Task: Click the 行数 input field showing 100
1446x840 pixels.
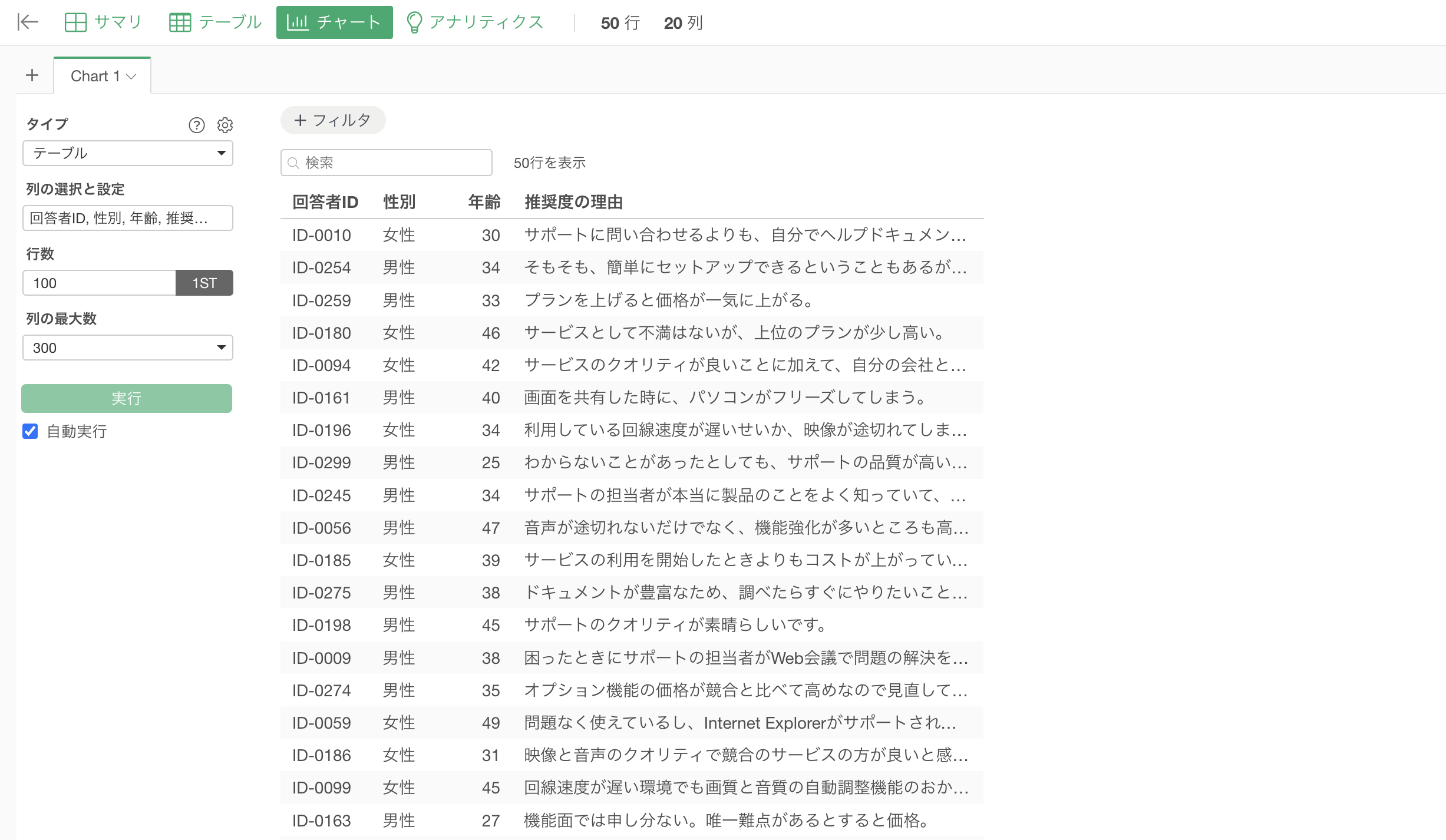Action: 99,283
